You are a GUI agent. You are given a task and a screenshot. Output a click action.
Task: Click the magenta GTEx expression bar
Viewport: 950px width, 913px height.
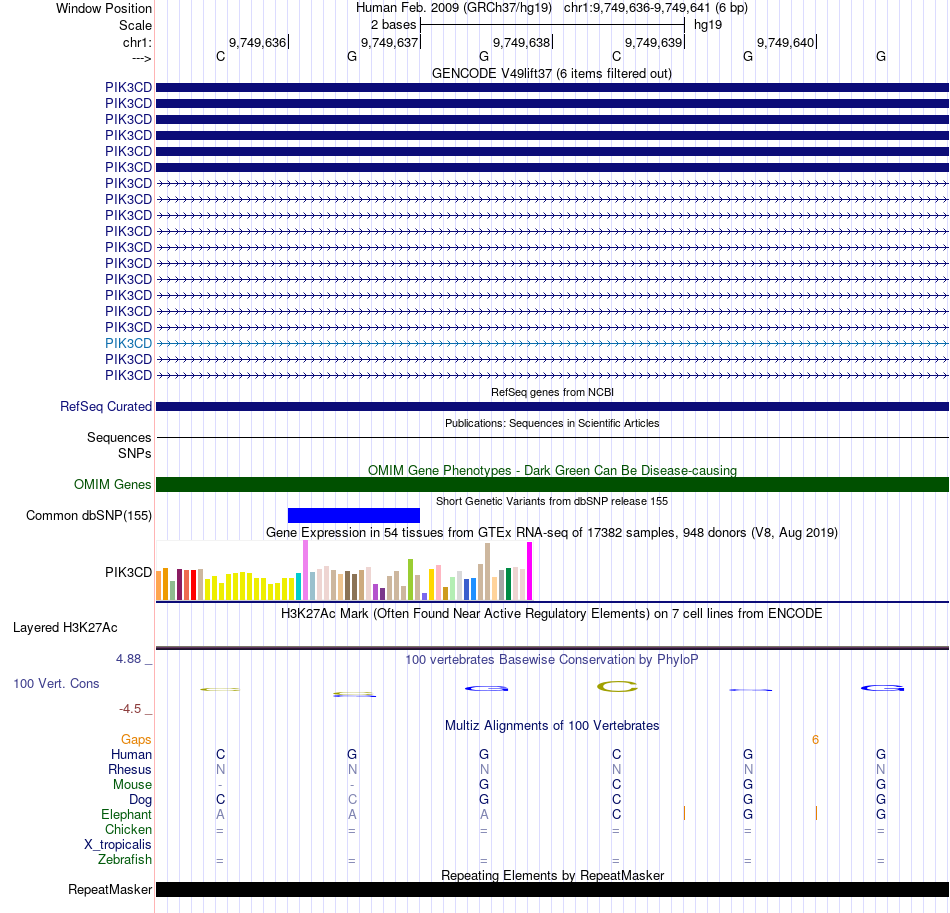(530, 571)
